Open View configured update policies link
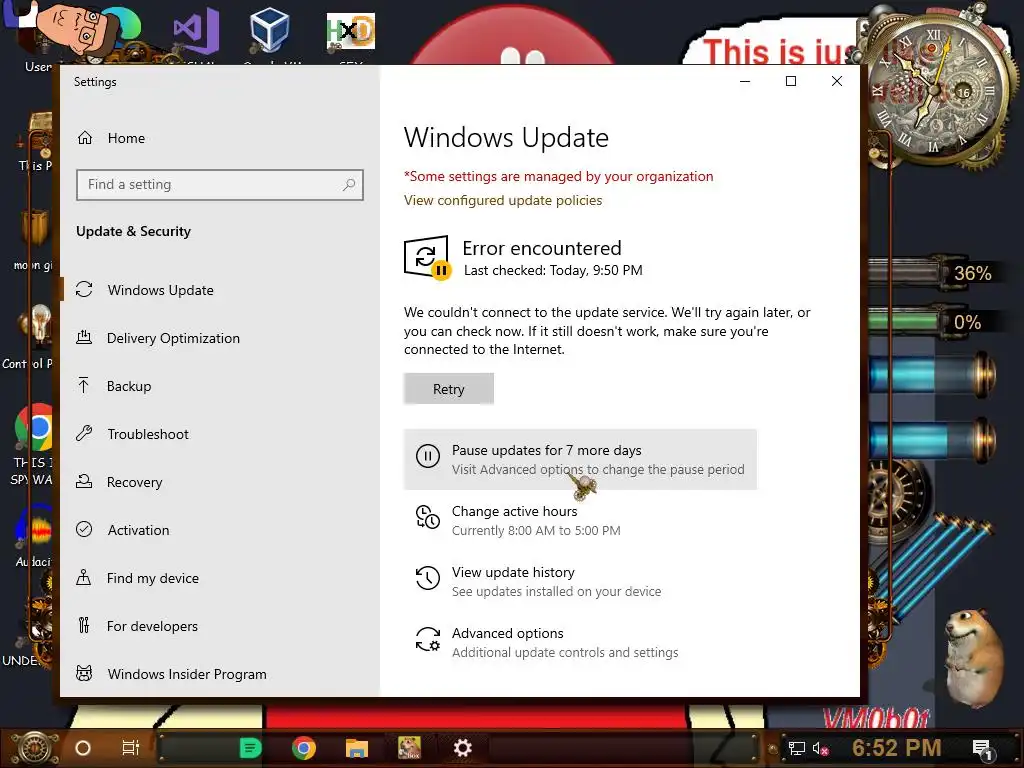The height and width of the screenshot is (768, 1024). [503, 200]
